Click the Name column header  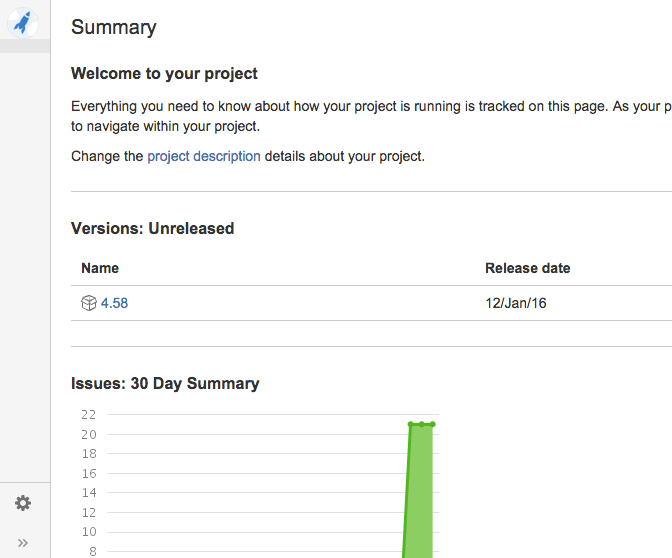[100, 268]
